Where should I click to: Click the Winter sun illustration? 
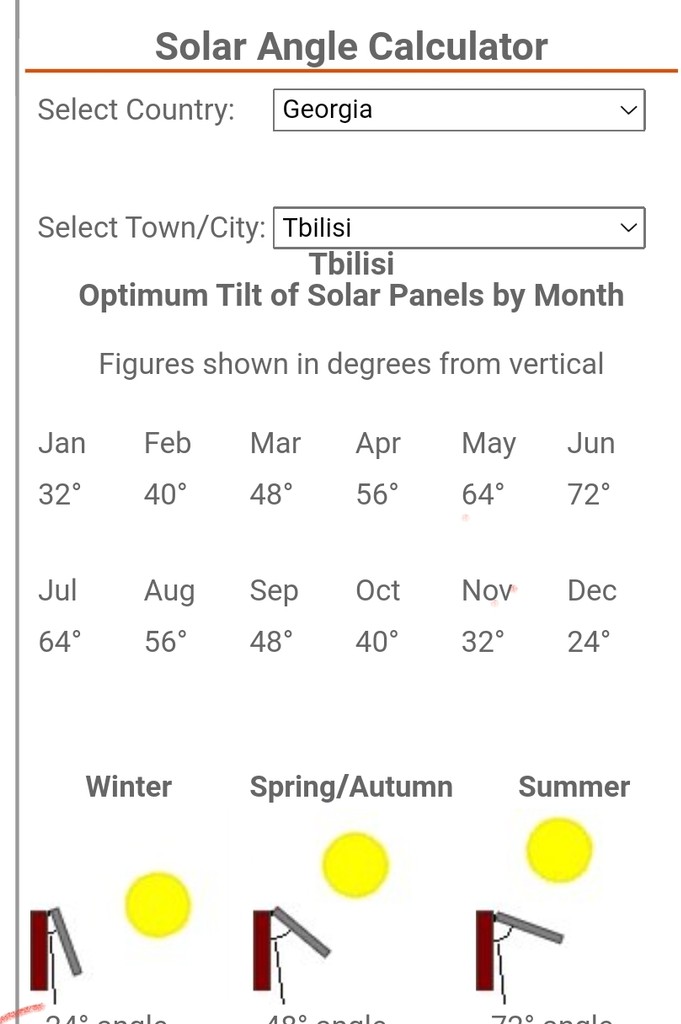[x=158, y=904]
